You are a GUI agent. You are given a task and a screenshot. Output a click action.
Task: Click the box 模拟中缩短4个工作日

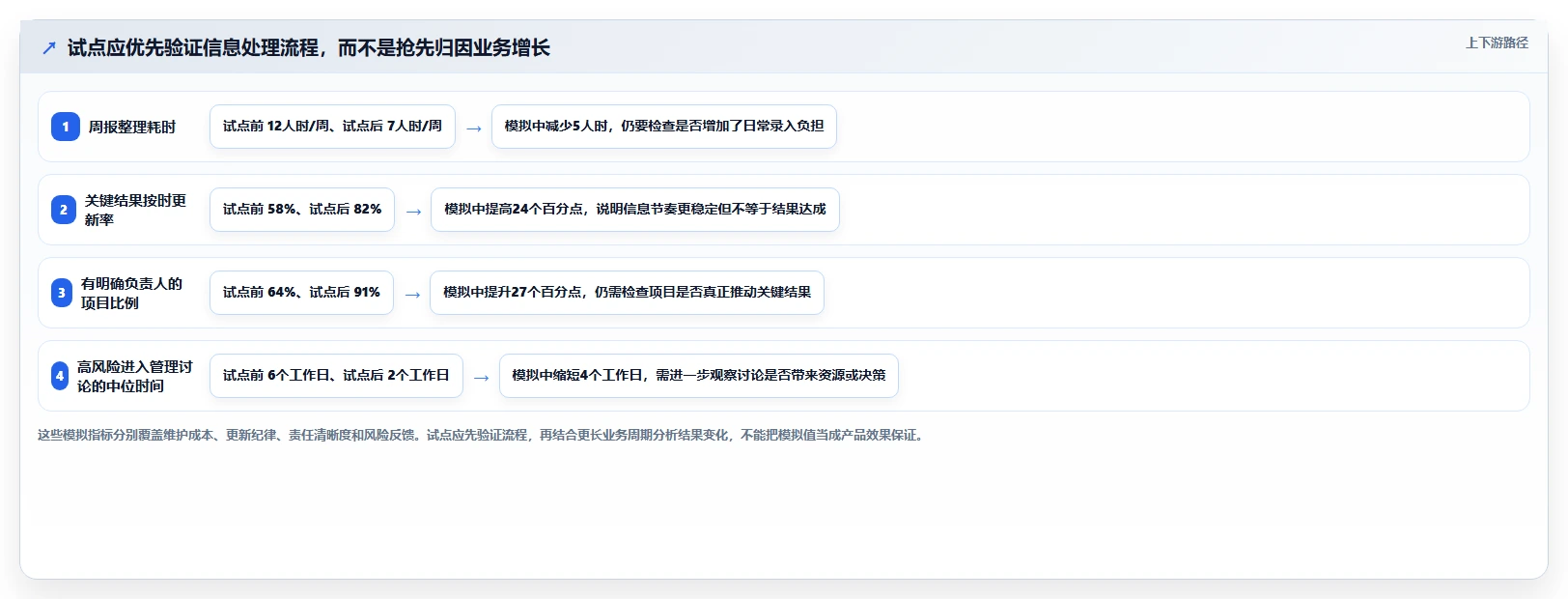point(699,376)
